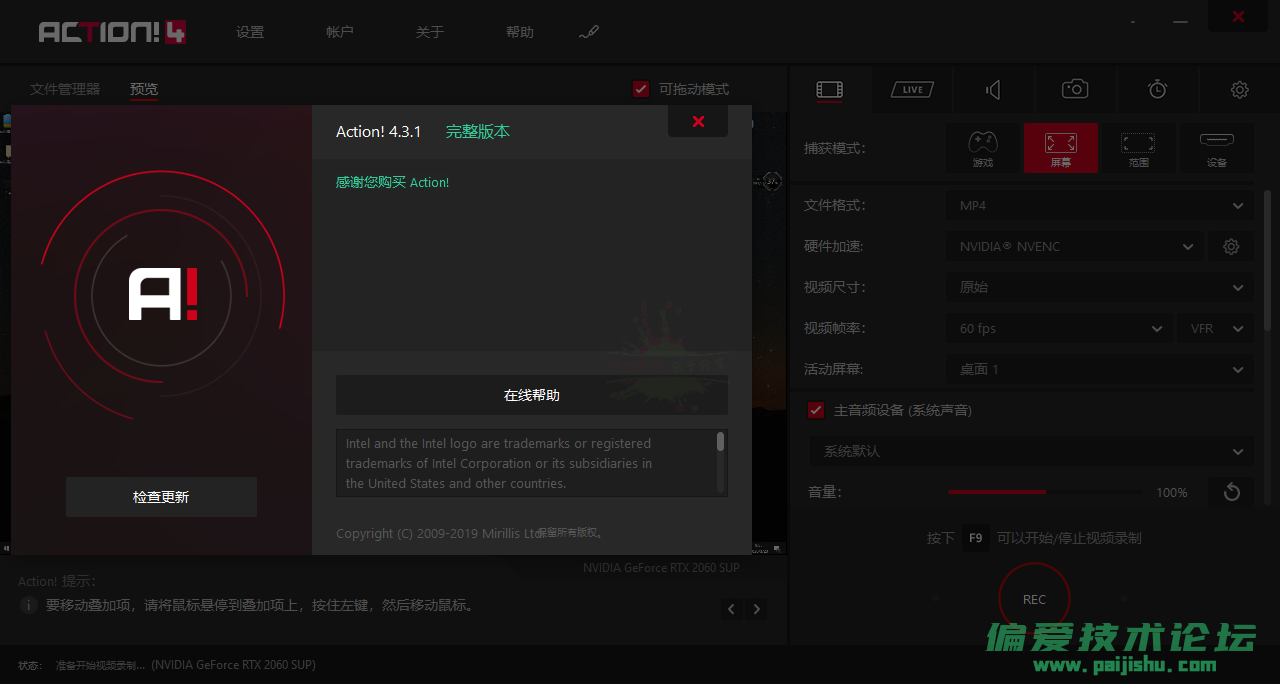Open hardware acceleration settings gear
Screen dimensions: 1280x684
[x=1231, y=246]
